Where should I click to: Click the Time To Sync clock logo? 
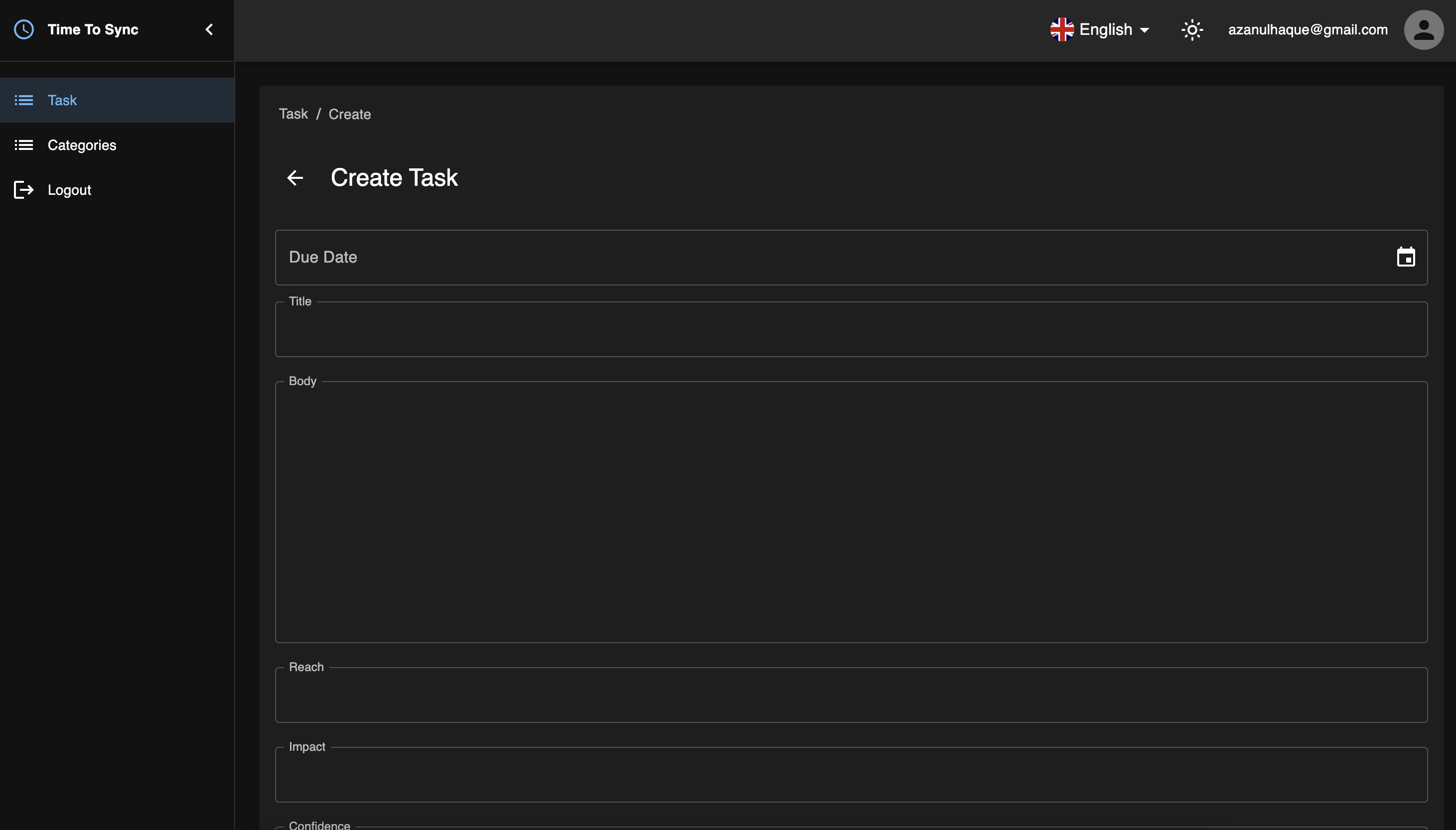23,29
